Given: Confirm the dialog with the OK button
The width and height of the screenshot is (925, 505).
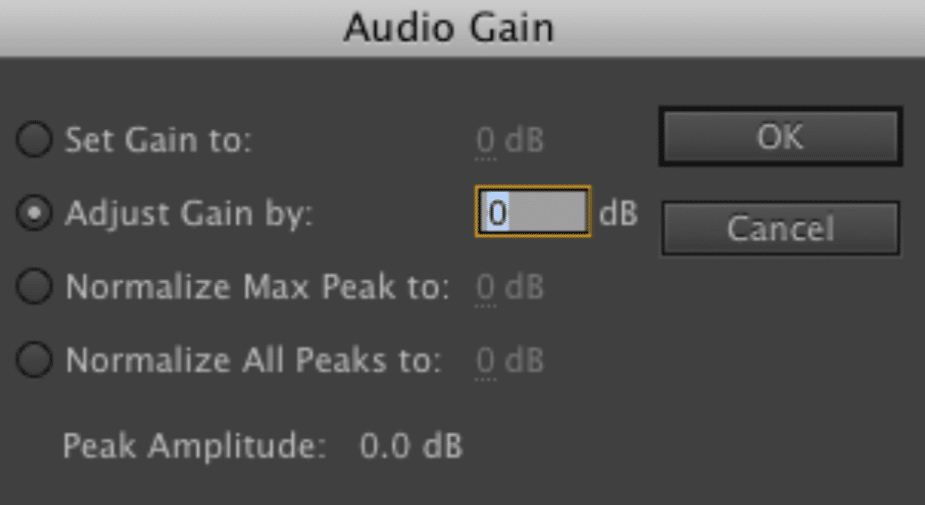Looking at the screenshot, I should pyautogui.click(x=780, y=137).
